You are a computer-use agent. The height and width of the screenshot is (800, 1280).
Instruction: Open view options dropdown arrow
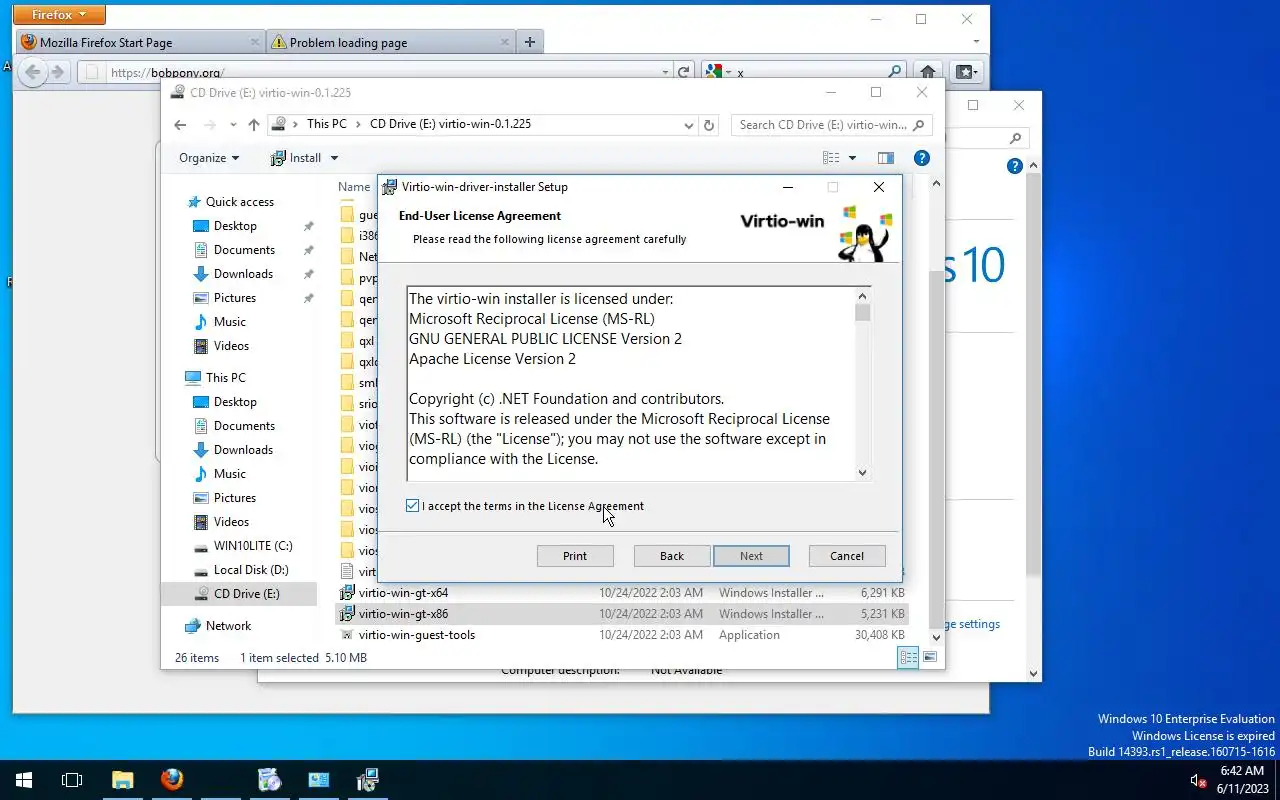pyautogui.click(x=852, y=158)
